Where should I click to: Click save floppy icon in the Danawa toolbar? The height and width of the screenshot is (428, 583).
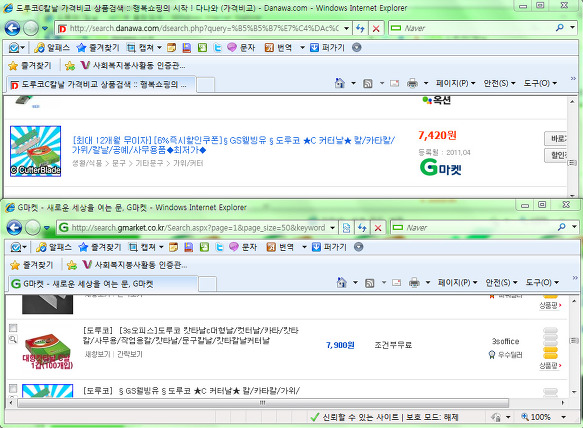187,48
